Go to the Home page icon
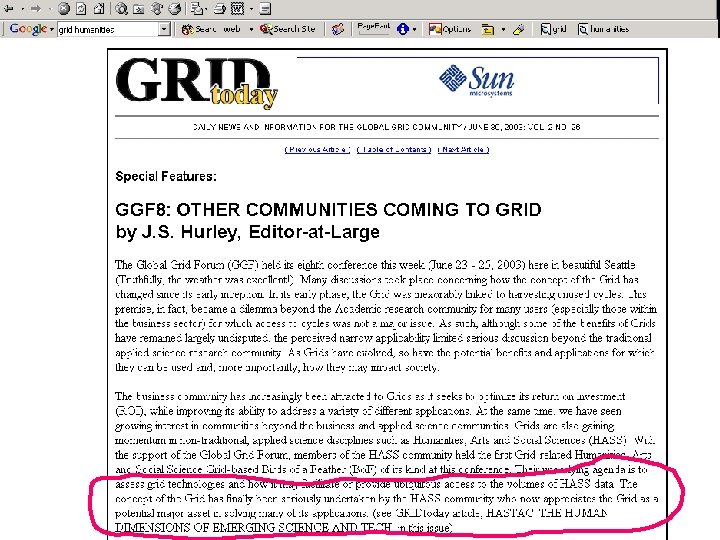This screenshot has height=540, width=720. click(99, 8)
